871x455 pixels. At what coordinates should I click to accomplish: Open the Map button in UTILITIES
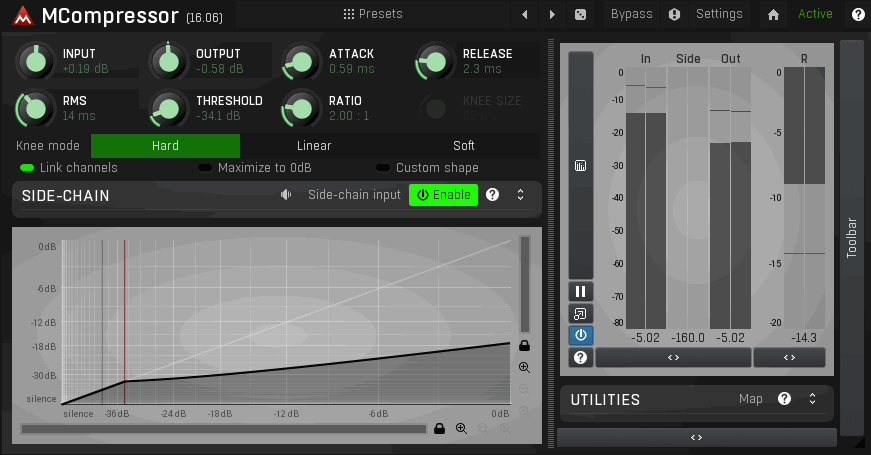[x=750, y=399]
